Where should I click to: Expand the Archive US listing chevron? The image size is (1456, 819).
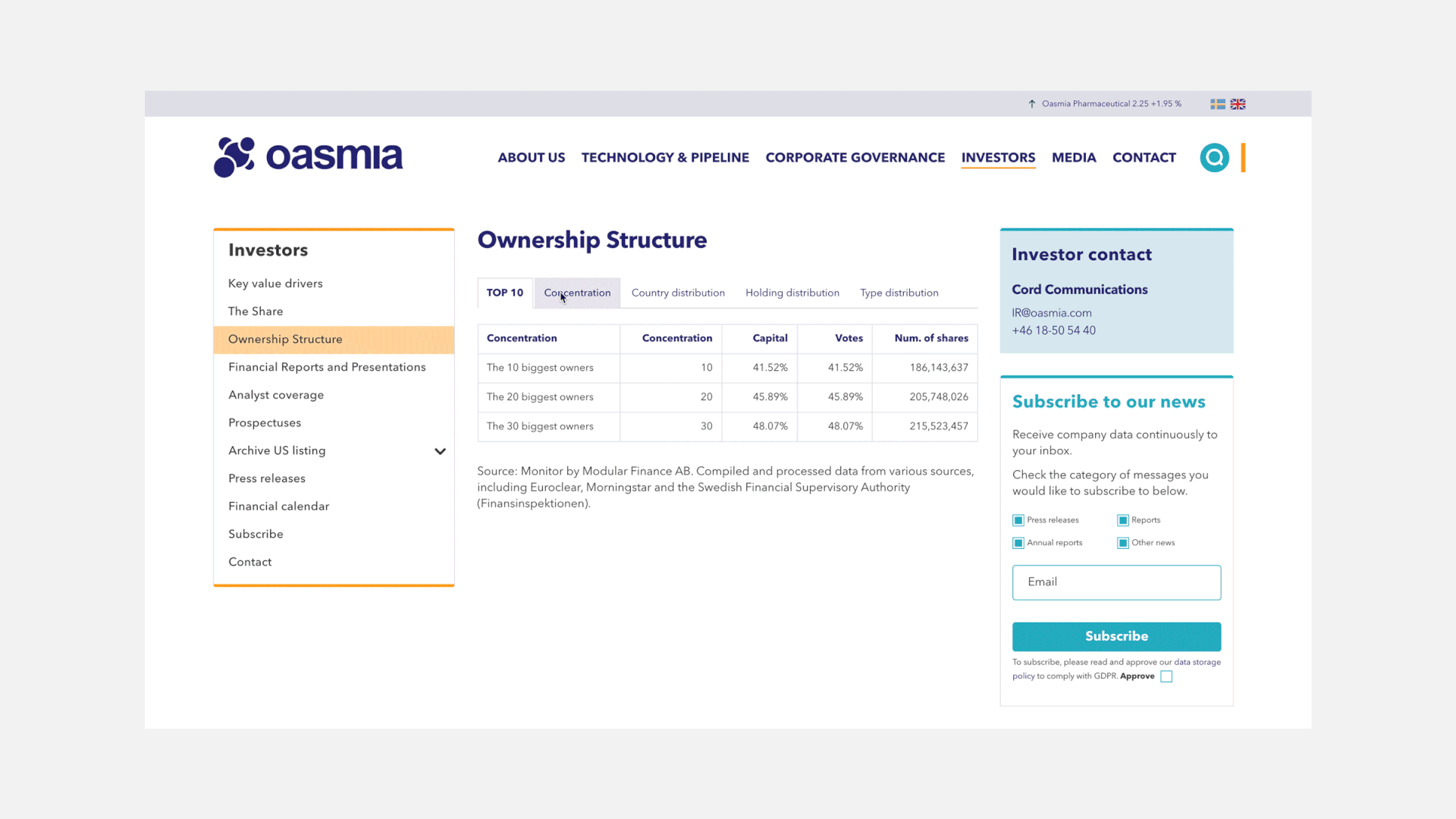pyautogui.click(x=440, y=451)
